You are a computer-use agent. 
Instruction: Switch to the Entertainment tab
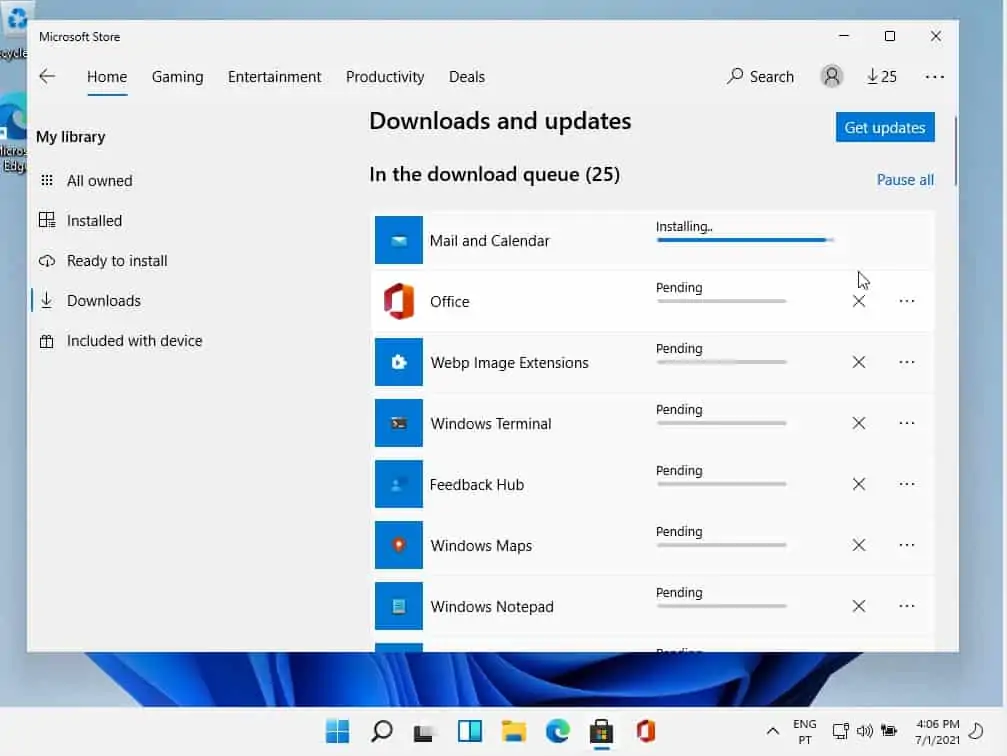(274, 77)
